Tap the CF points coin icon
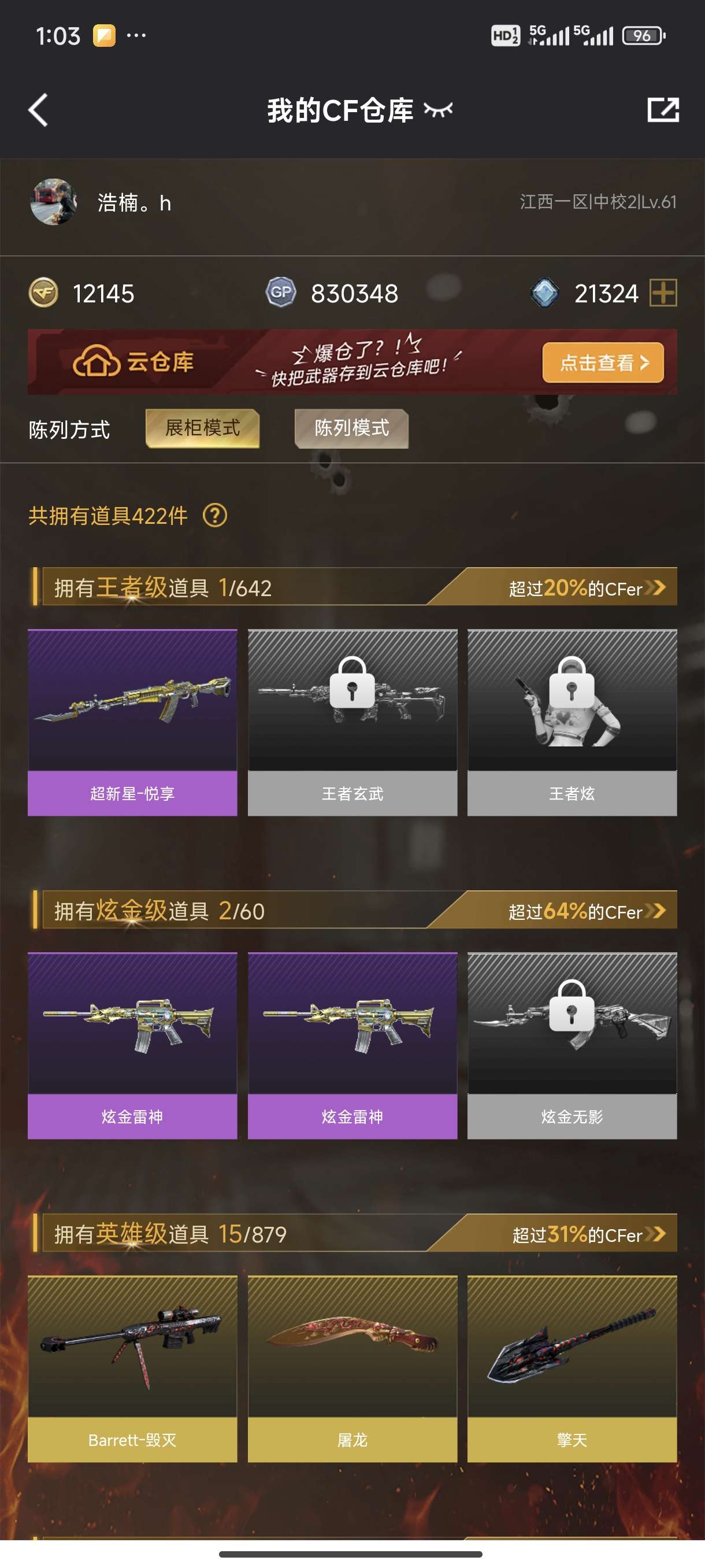Viewport: 705px width, 1568px height. (44, 293)
